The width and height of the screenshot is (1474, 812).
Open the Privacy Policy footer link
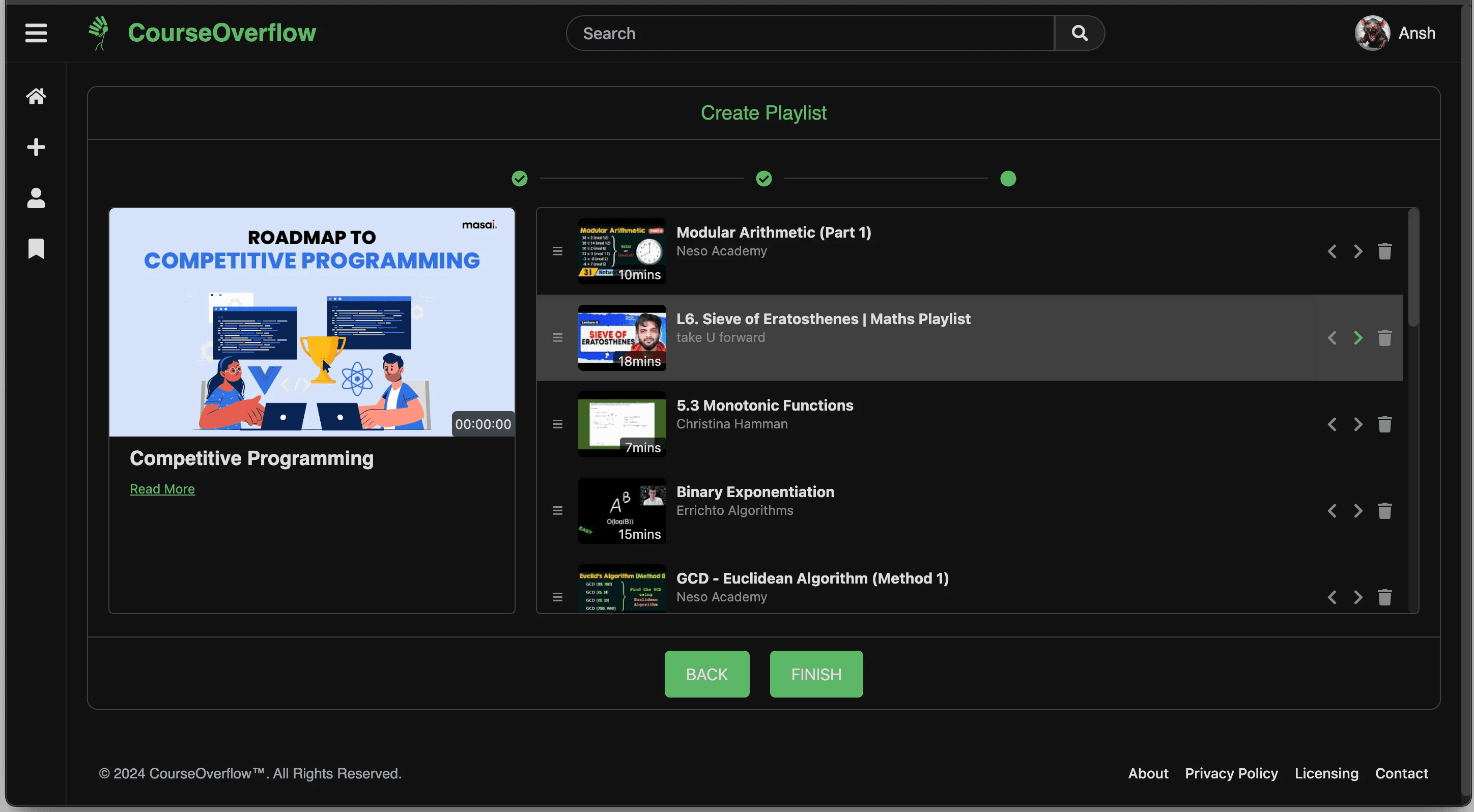[x=1231, y=773]
